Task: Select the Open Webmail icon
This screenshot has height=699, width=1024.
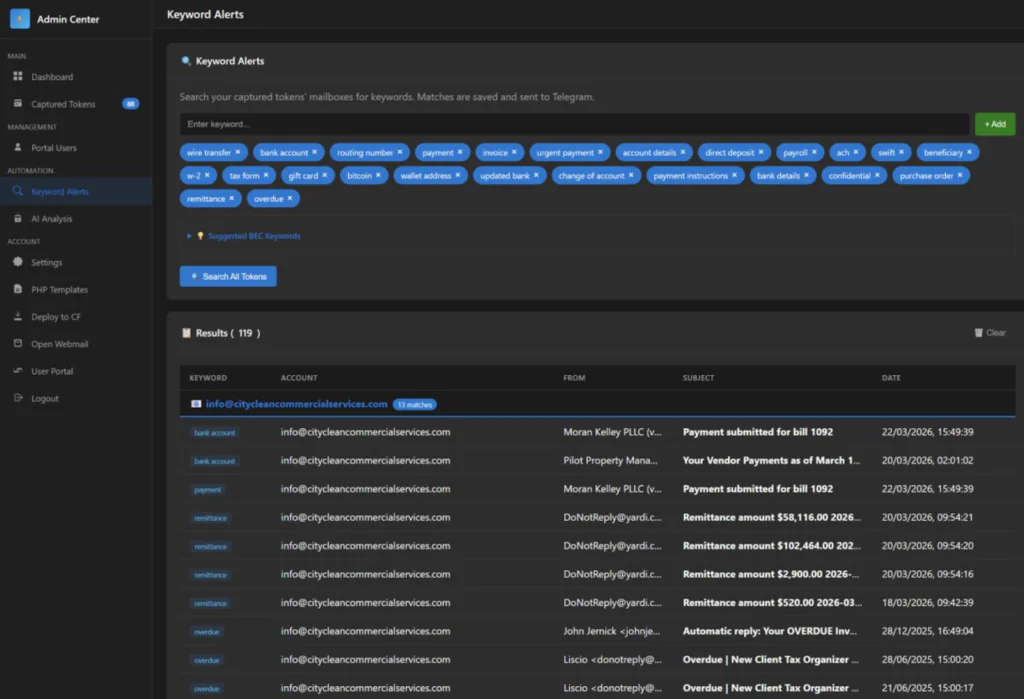Action: coord(18,344)
